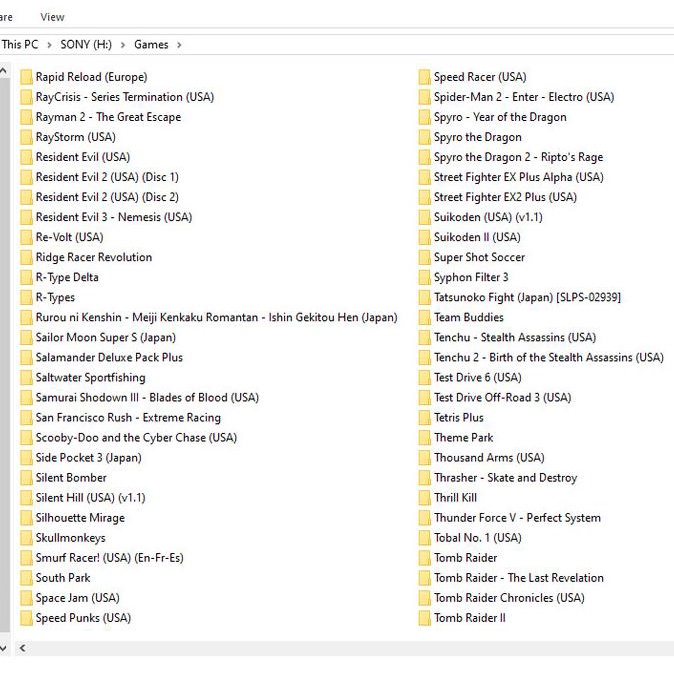Screen dimensions: 674x674
Task: Click the text Test Drive Off-Road 3 (USA)
Action: tap(502, 398)
